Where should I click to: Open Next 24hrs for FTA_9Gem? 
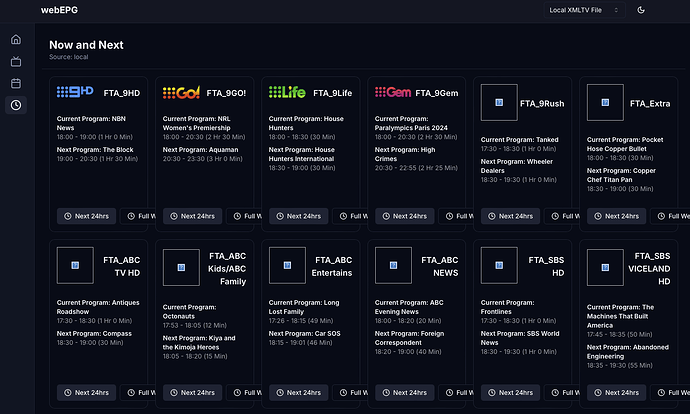404,216
